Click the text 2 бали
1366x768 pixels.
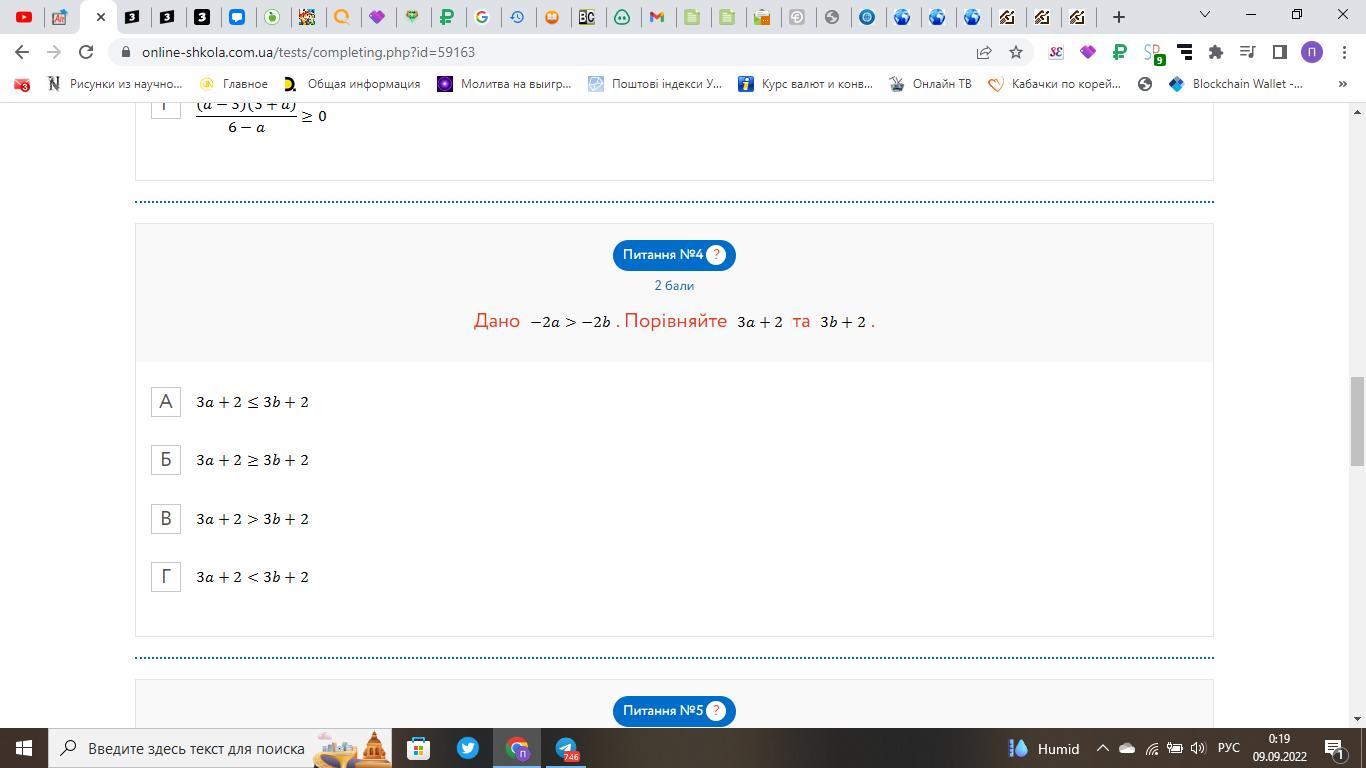(674, 286)
